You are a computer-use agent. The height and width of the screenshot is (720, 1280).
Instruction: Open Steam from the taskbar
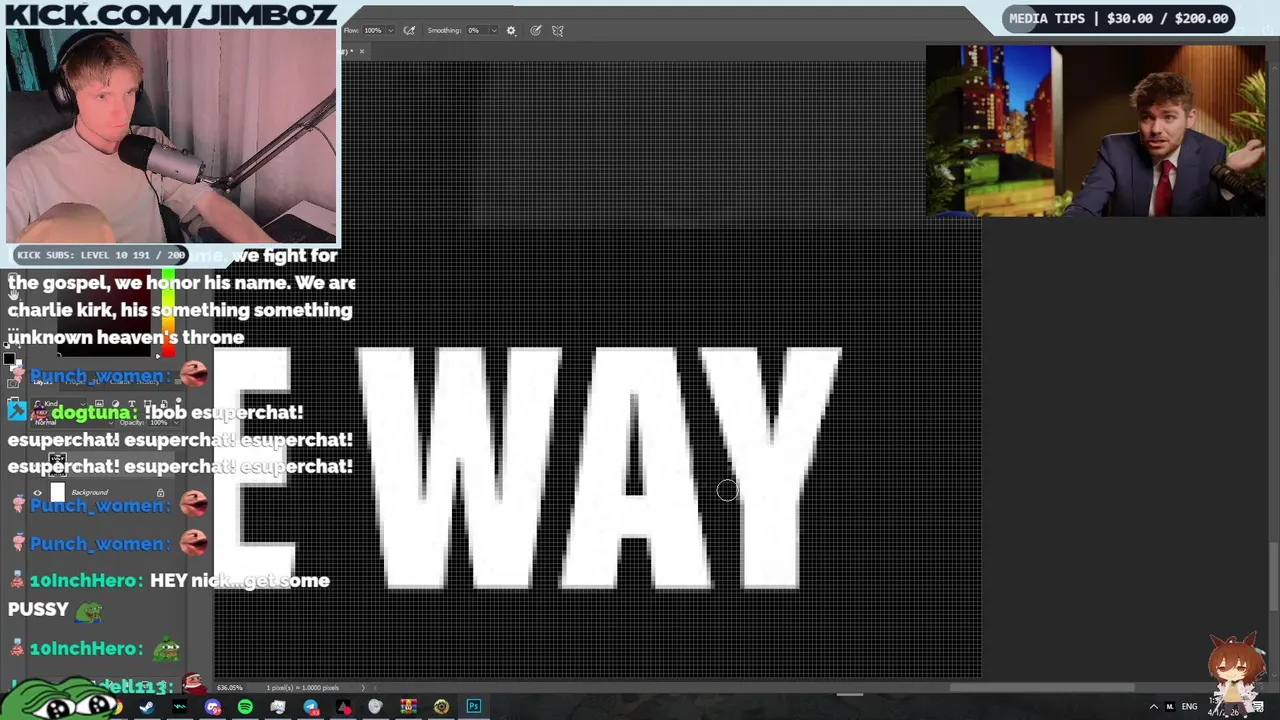coord(147,707)
